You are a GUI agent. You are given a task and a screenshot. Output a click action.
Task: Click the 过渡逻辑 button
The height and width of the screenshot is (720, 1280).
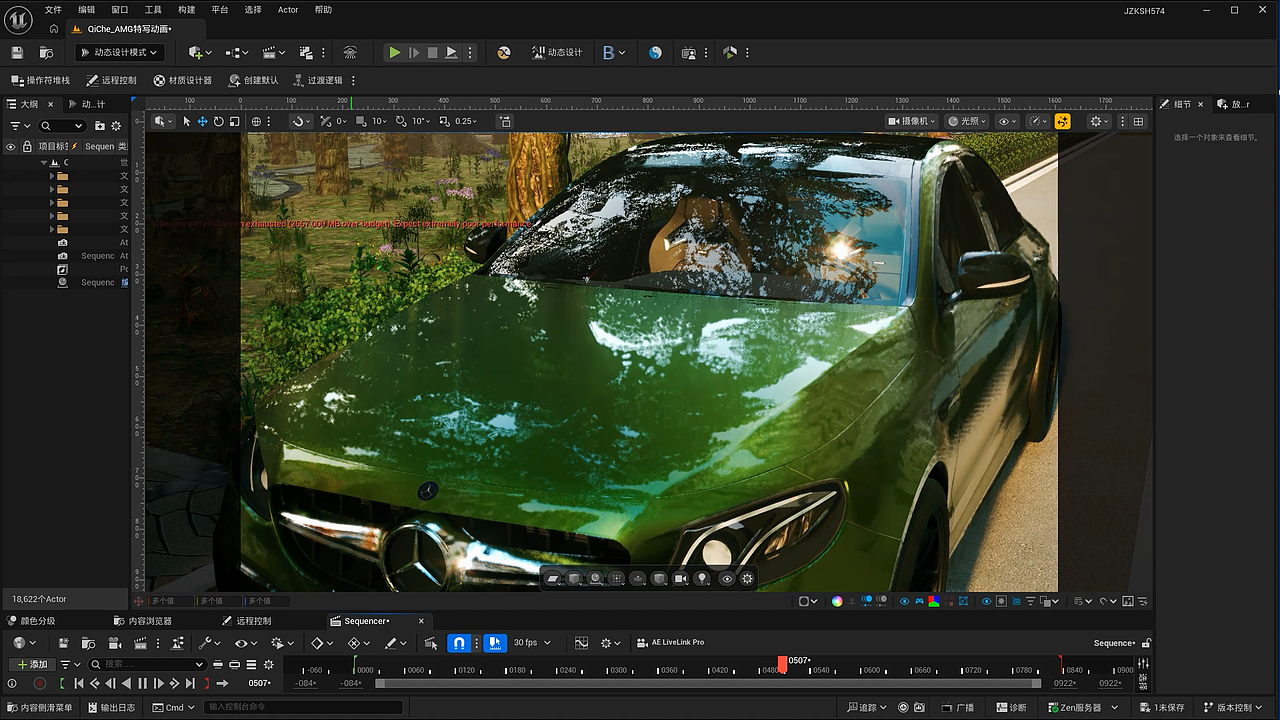coord(318,80)
